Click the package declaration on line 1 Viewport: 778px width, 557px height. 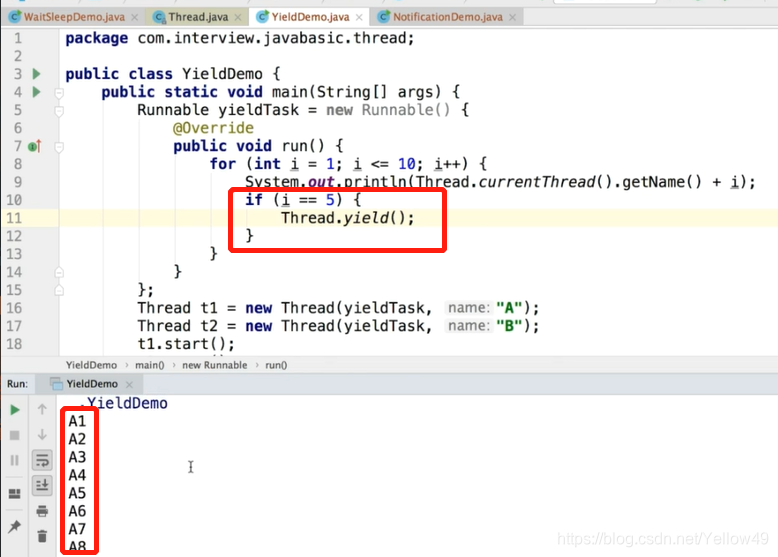tap(240, 38)
